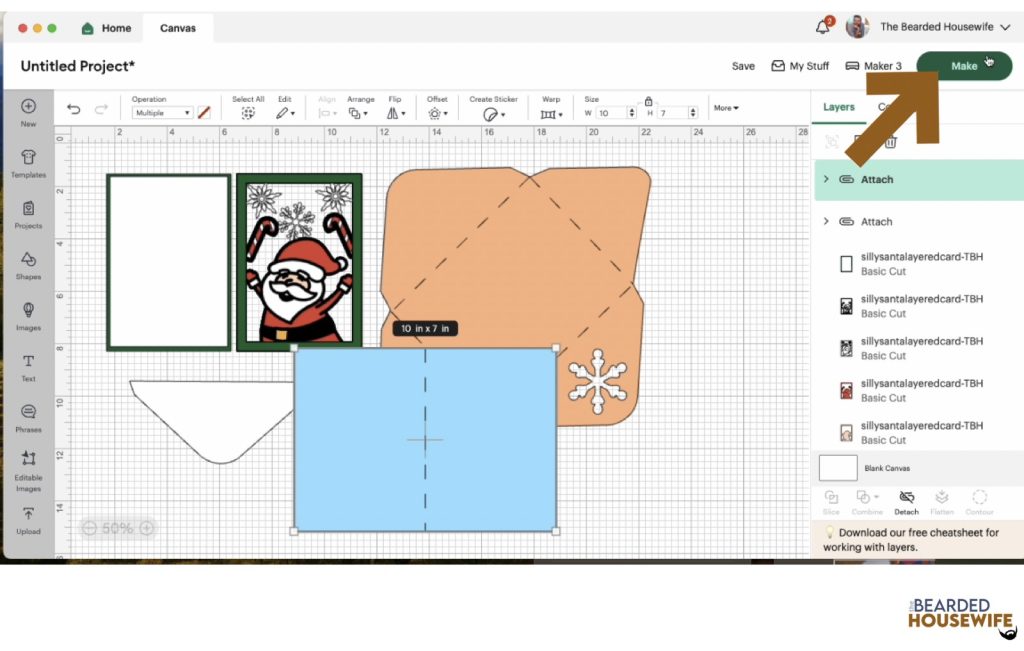The width and height of the screenshot is (1024, 651).
Task: Open the Images library
Action: tap(28, 314)
